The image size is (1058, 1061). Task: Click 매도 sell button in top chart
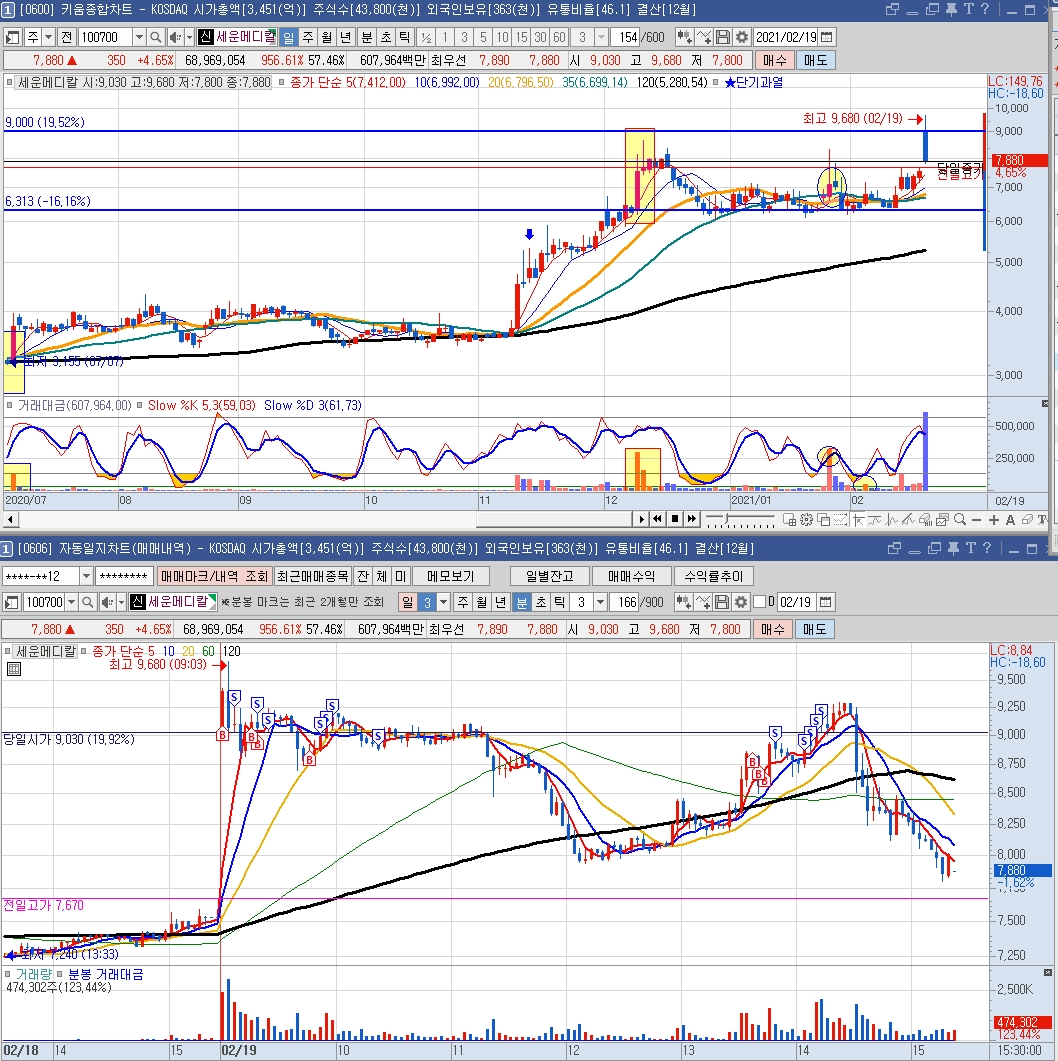(816, 60)
